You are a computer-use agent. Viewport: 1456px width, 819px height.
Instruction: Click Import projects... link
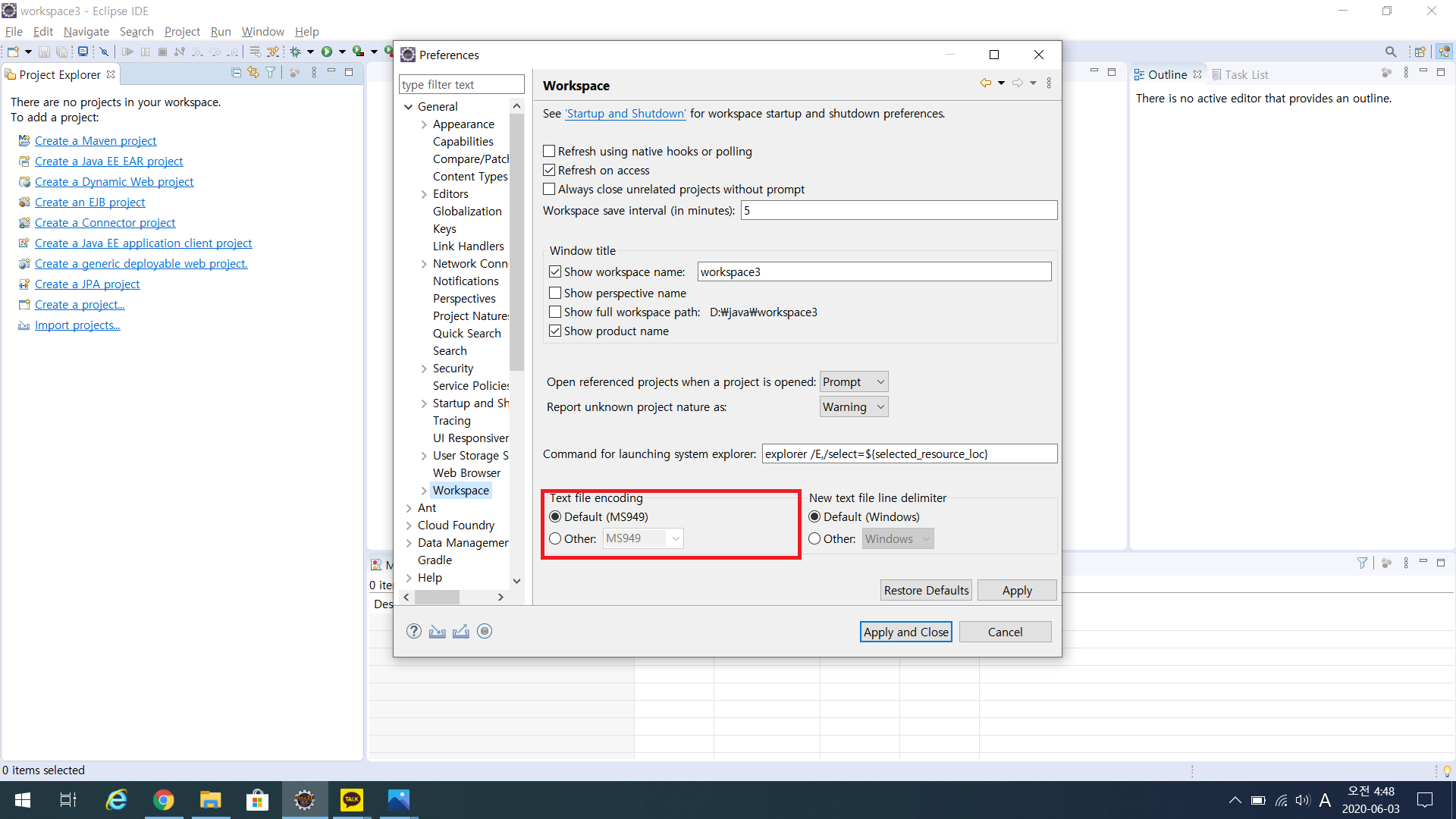click(x=77, y=325)
